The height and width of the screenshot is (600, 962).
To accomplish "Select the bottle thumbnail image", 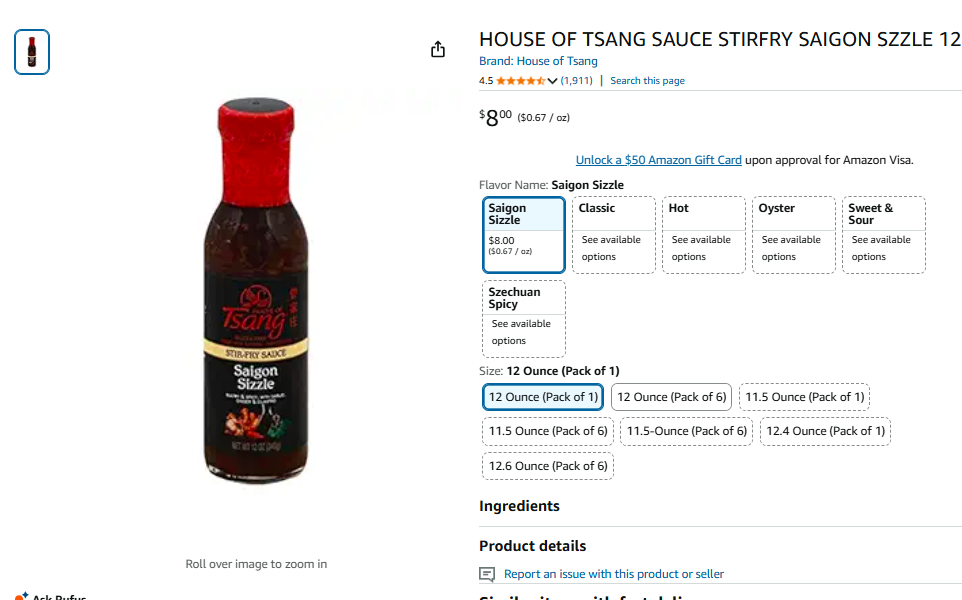I will coord(32,52).
